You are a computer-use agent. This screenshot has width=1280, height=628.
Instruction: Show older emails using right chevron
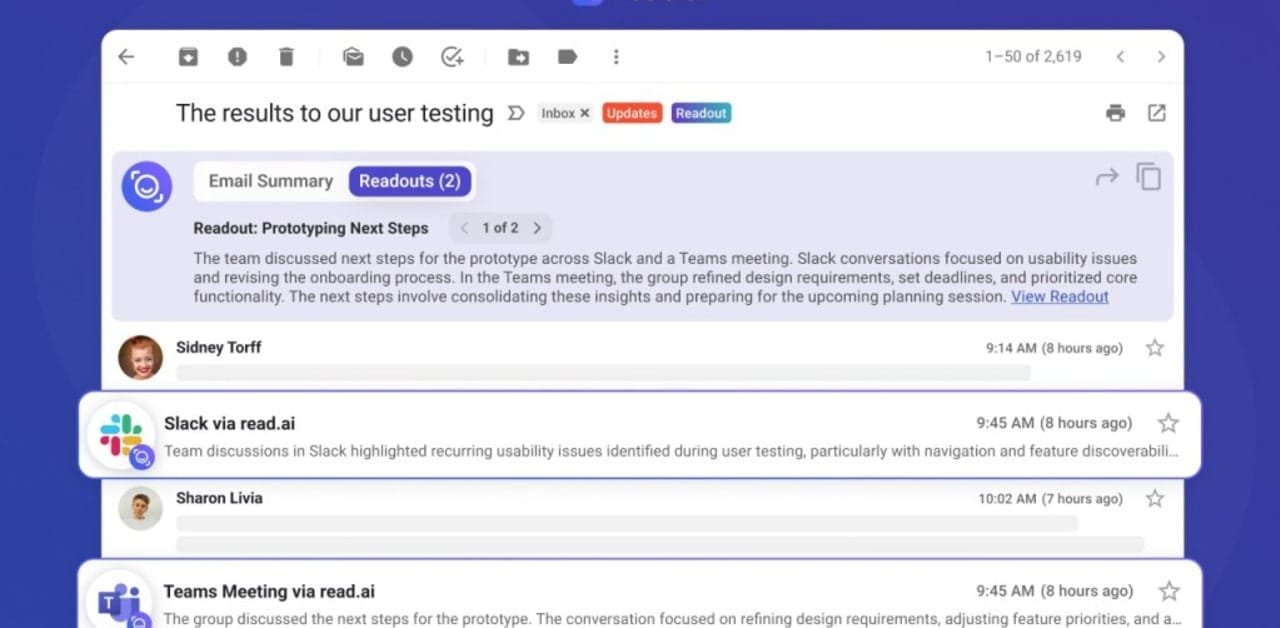click(x=1161, y=57)
